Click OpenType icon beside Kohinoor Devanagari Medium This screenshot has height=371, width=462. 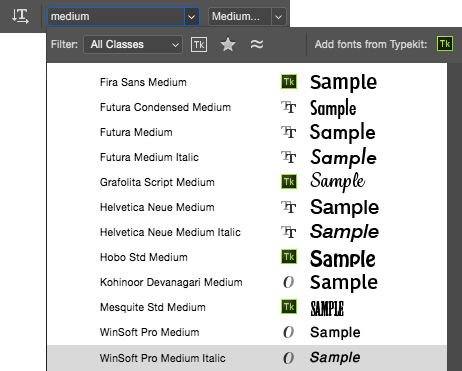point(288,282)
